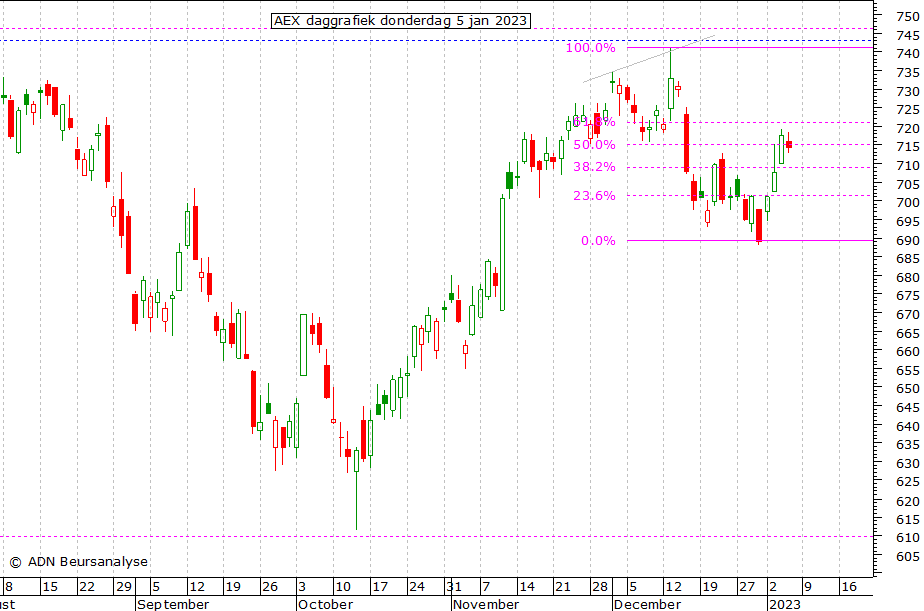This screenshot has width=924, height=611.
Task: Select the '720' price axis value
Action: pos(908,128)
